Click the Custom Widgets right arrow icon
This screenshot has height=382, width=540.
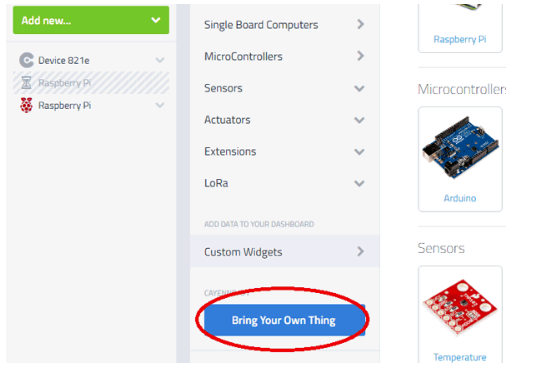(361, 251)
